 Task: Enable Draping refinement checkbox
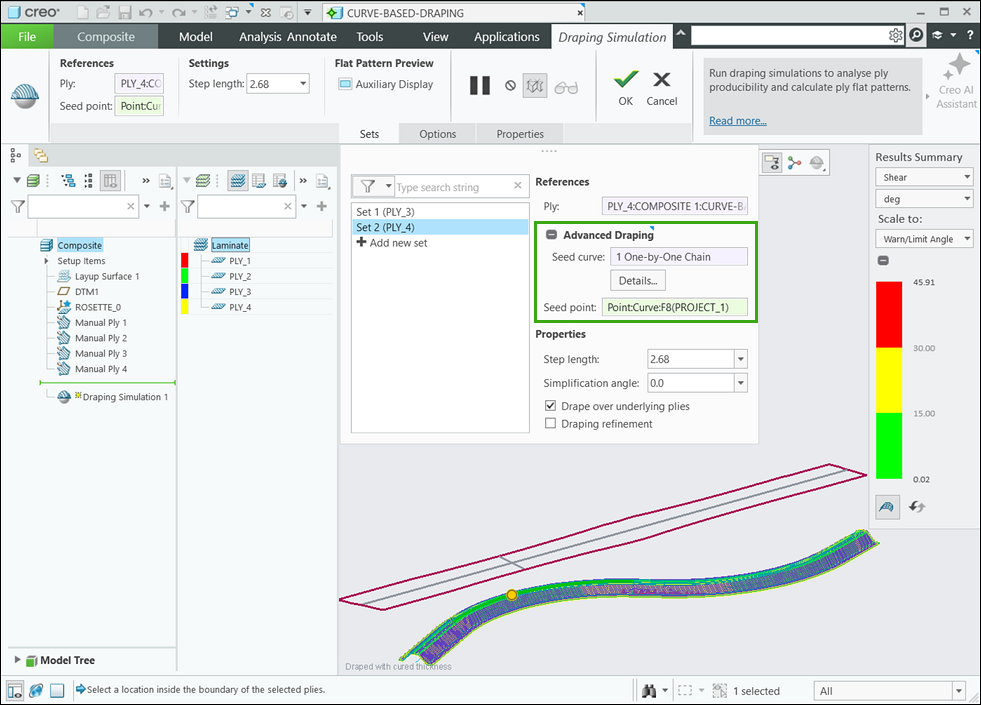[x=551, y=423]
